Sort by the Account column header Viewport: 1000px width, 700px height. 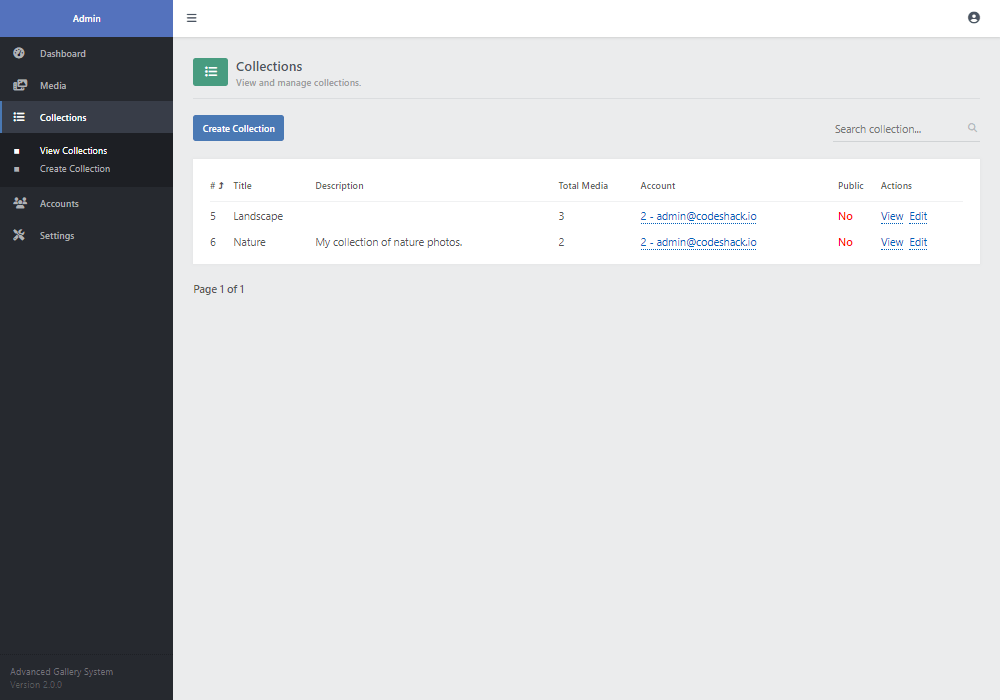[658, 186]
